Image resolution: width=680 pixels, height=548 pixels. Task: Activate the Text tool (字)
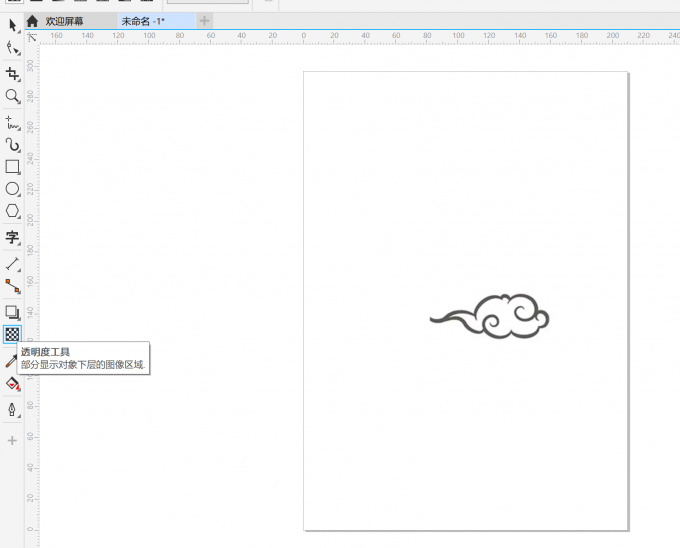point(12,238)
